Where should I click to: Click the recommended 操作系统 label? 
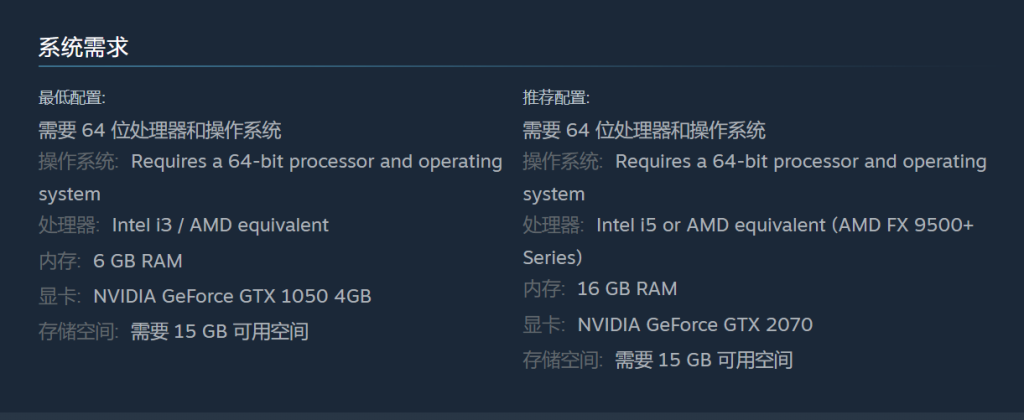click(x=562, y=161)
